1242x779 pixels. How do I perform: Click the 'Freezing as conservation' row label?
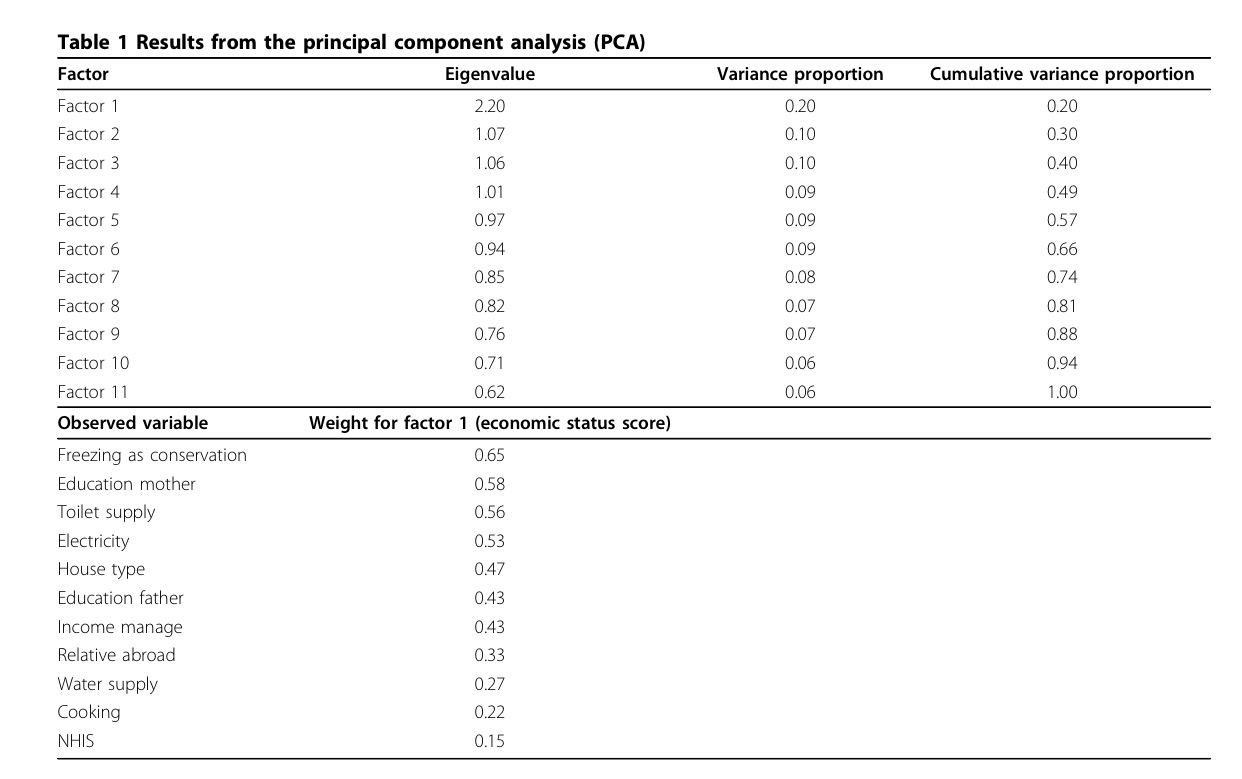(x=152, y=455)
